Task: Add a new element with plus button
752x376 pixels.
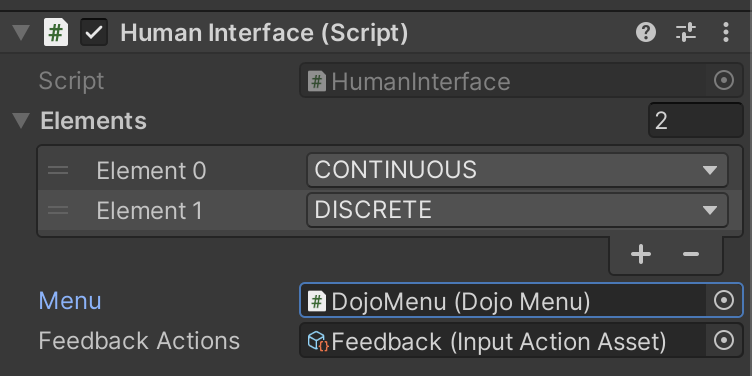Action: point(641,254)
